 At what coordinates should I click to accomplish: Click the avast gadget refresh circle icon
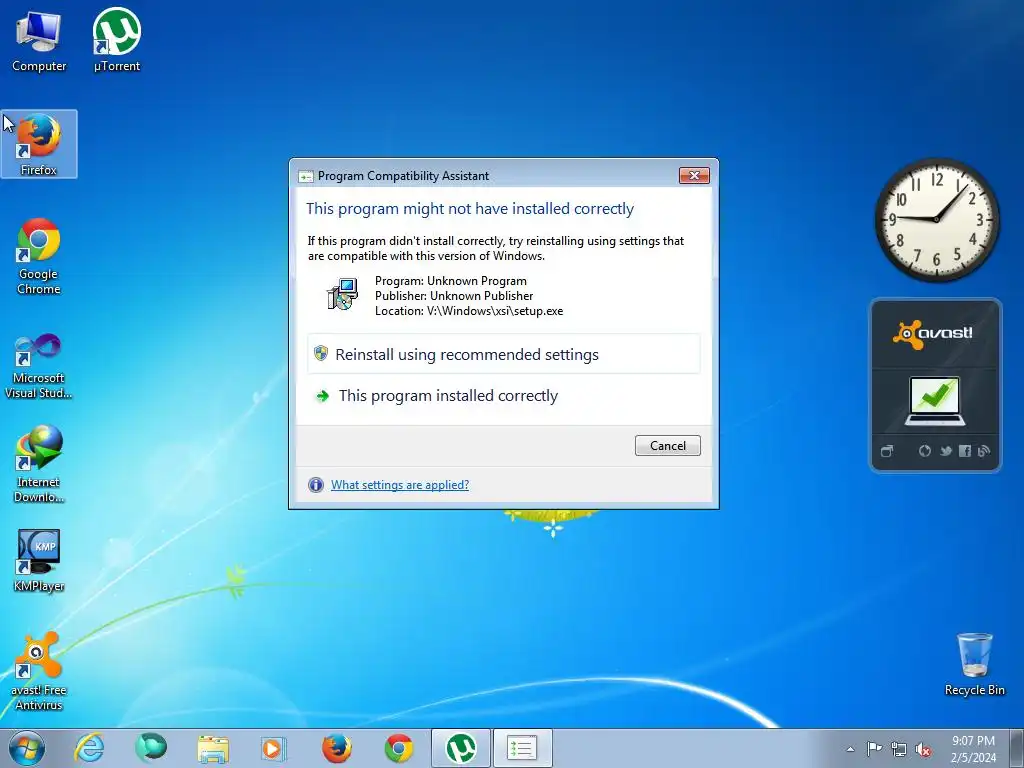pos(925,451)
